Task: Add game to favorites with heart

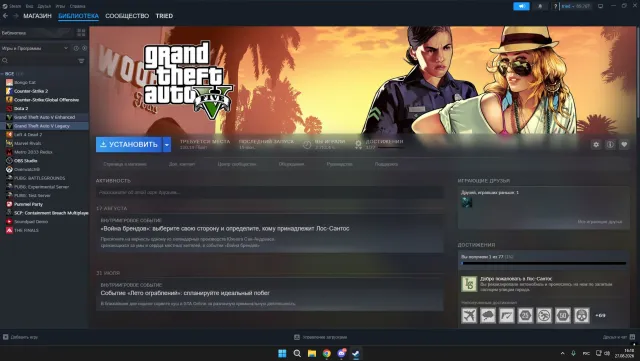Action: click(624, 145)
